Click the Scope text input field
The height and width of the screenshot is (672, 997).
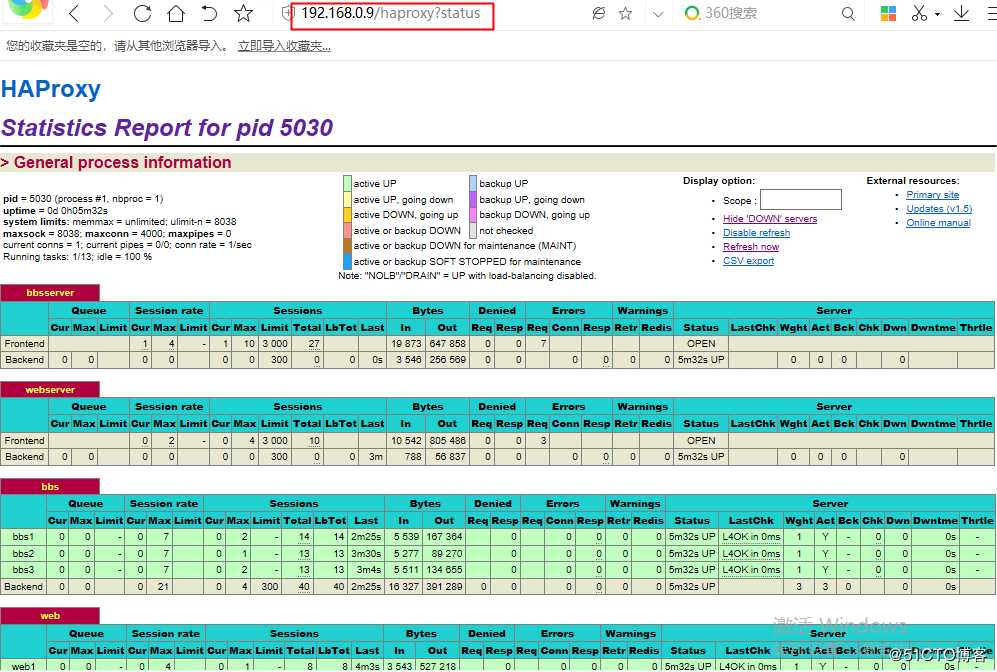[x=801, y=200]
